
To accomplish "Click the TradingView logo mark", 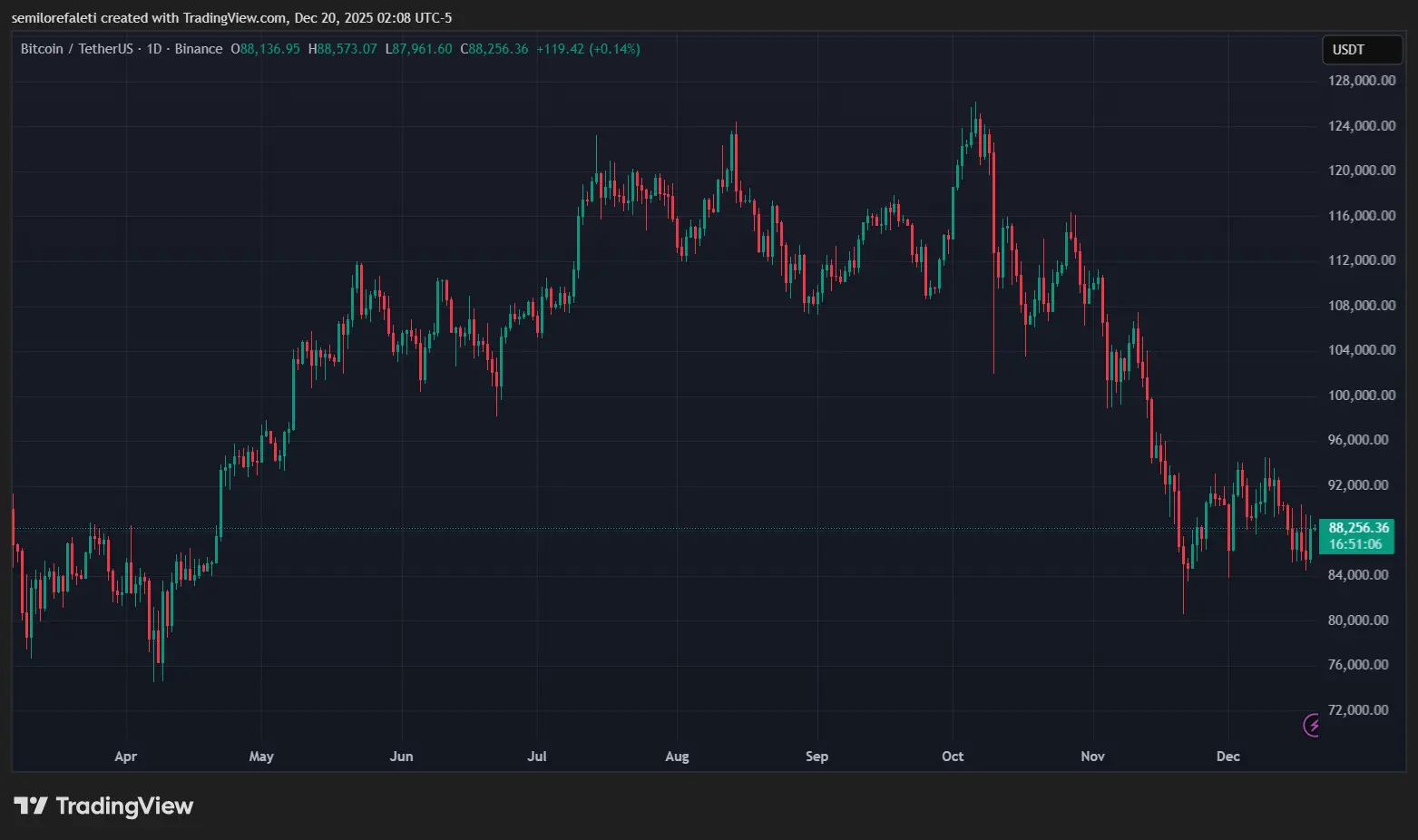I will pyautogui.click(x=30, y=806).
